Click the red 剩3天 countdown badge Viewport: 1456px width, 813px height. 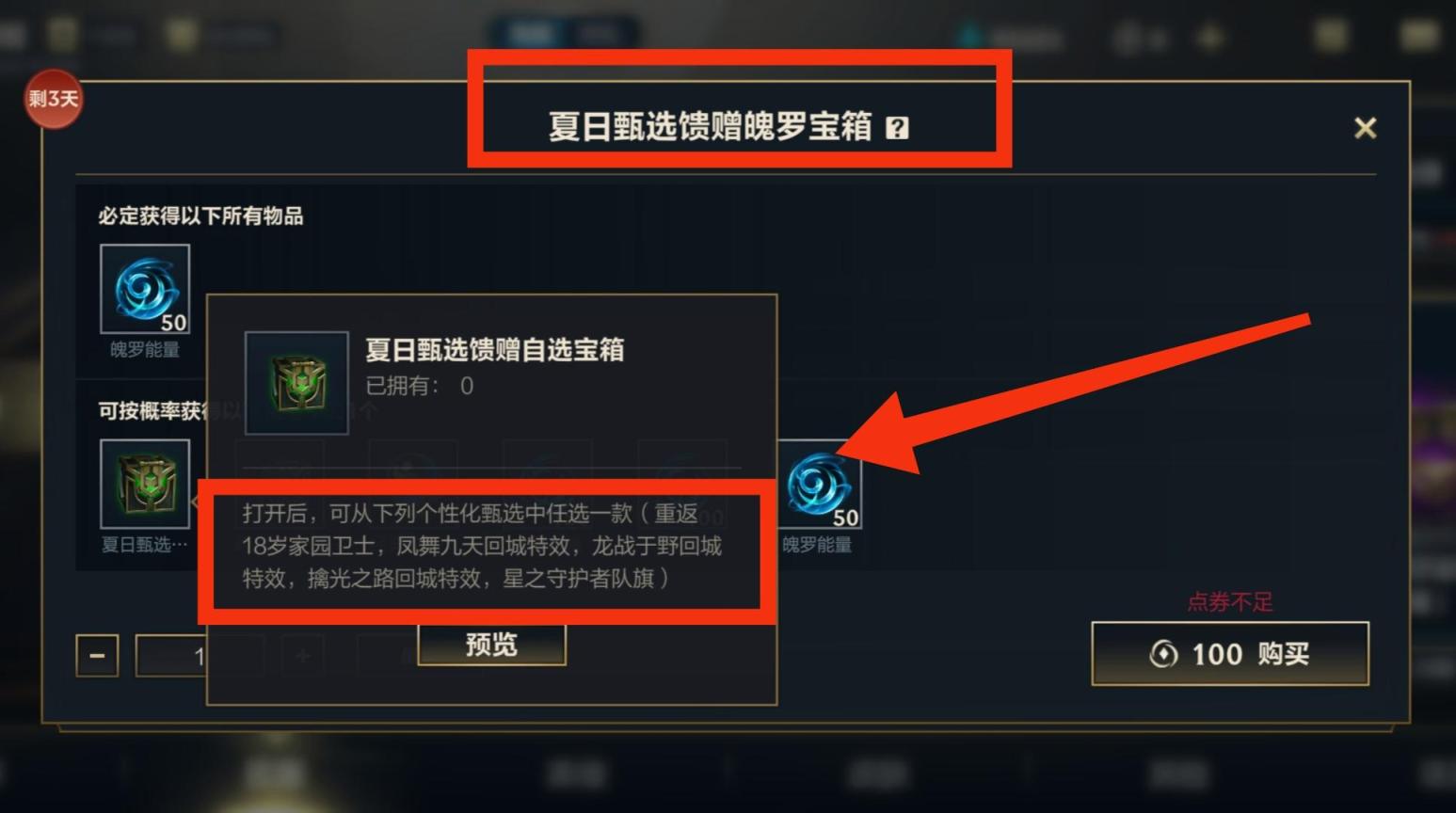[53, 99]
